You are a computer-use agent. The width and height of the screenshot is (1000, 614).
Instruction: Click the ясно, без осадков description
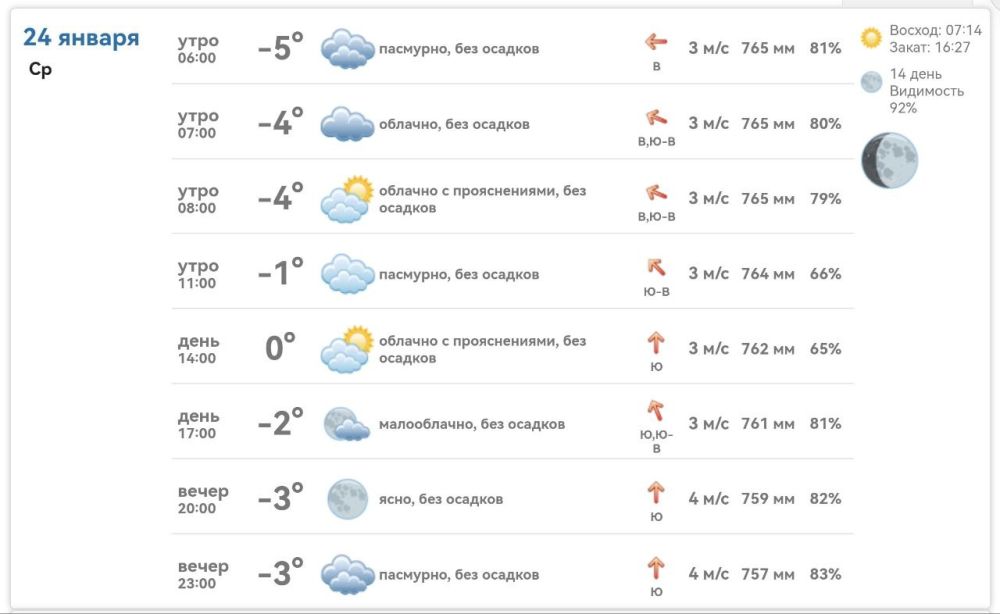click(x=441, y=499)
